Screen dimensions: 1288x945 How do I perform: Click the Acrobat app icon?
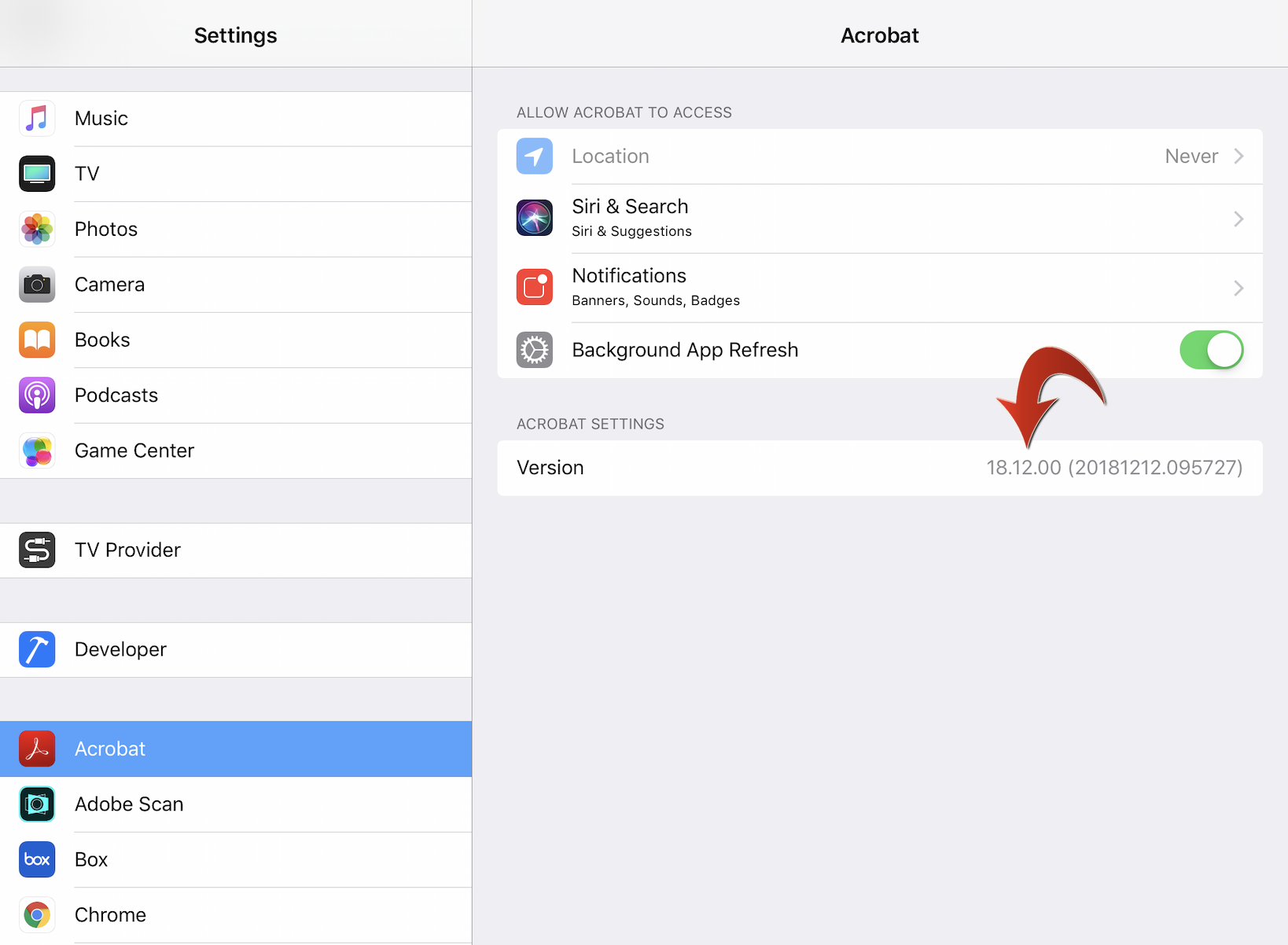37,749
